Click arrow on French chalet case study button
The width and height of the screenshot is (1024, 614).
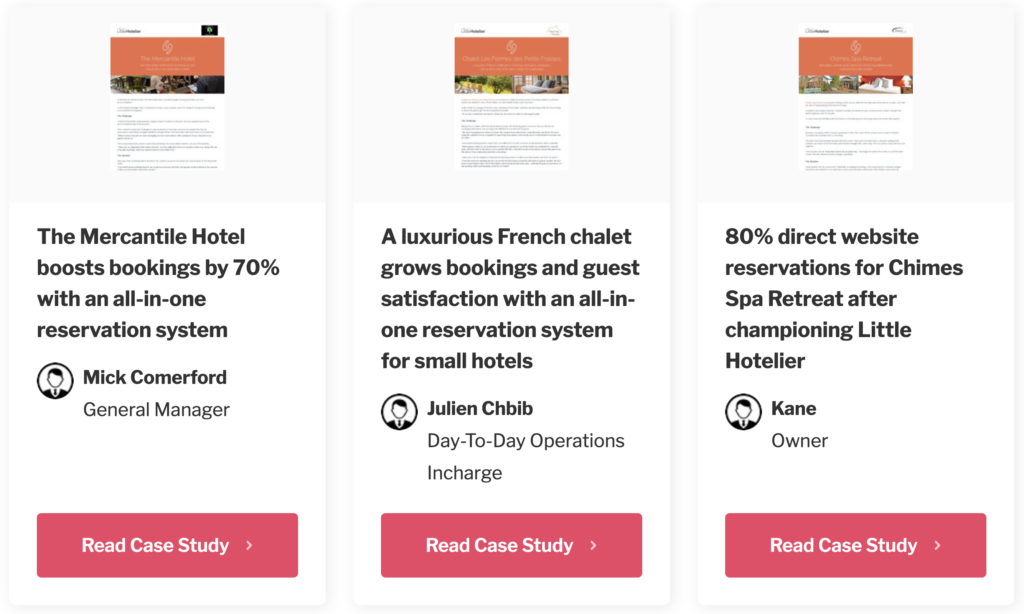(593, 546)
